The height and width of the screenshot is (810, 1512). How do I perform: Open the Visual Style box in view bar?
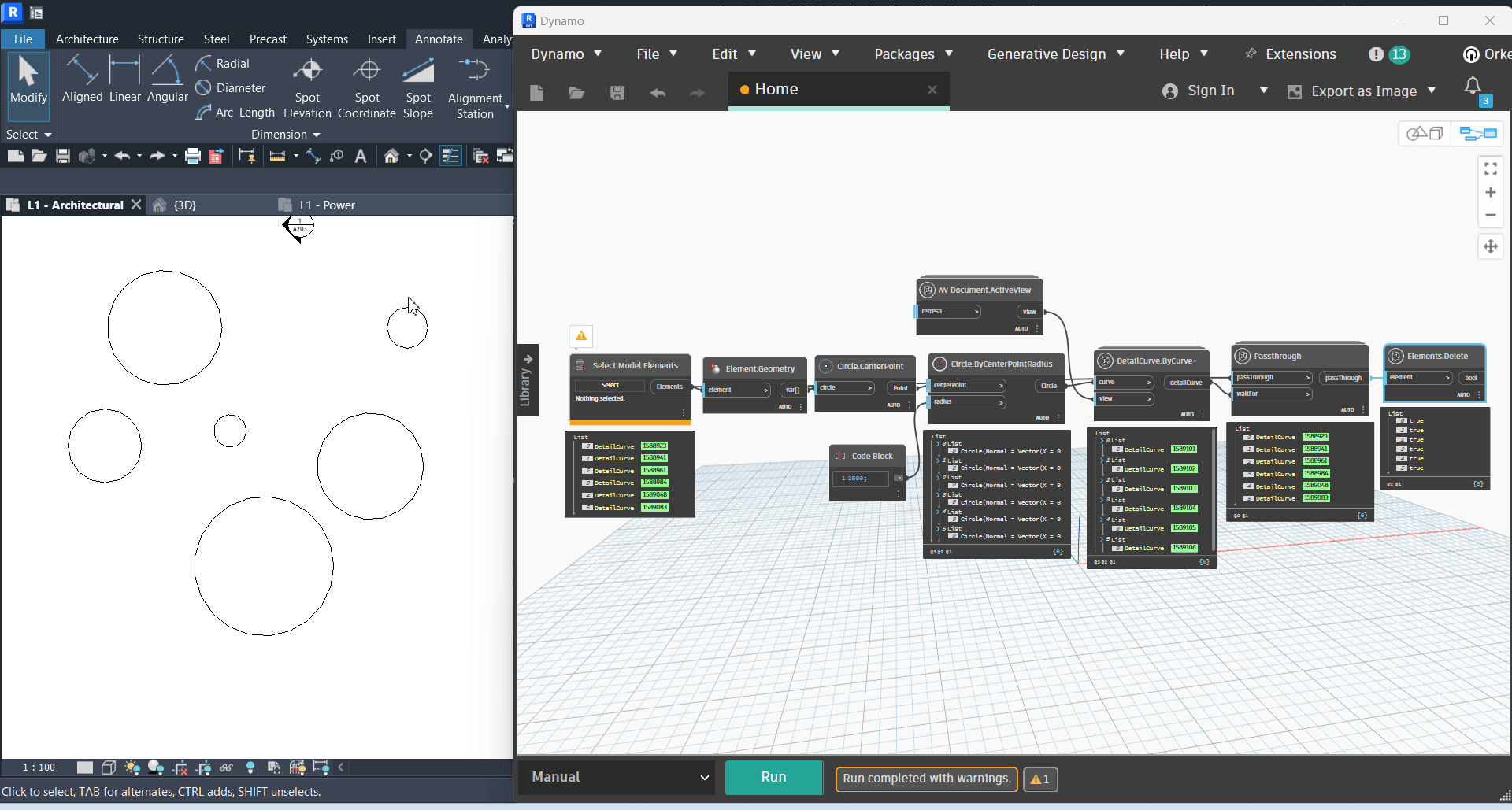pos(109,767)
